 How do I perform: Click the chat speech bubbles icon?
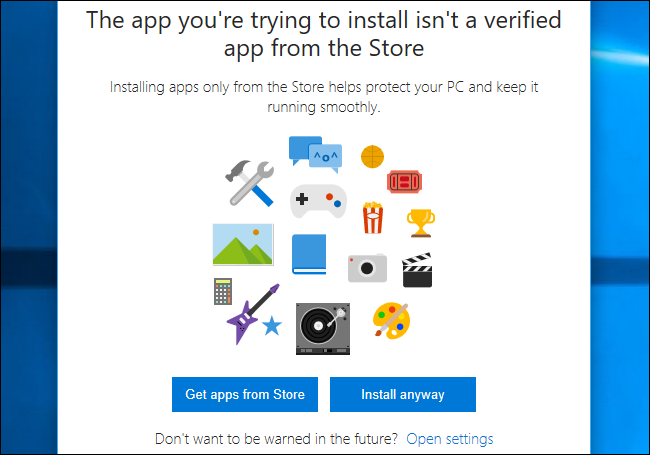tap(314, 152)
